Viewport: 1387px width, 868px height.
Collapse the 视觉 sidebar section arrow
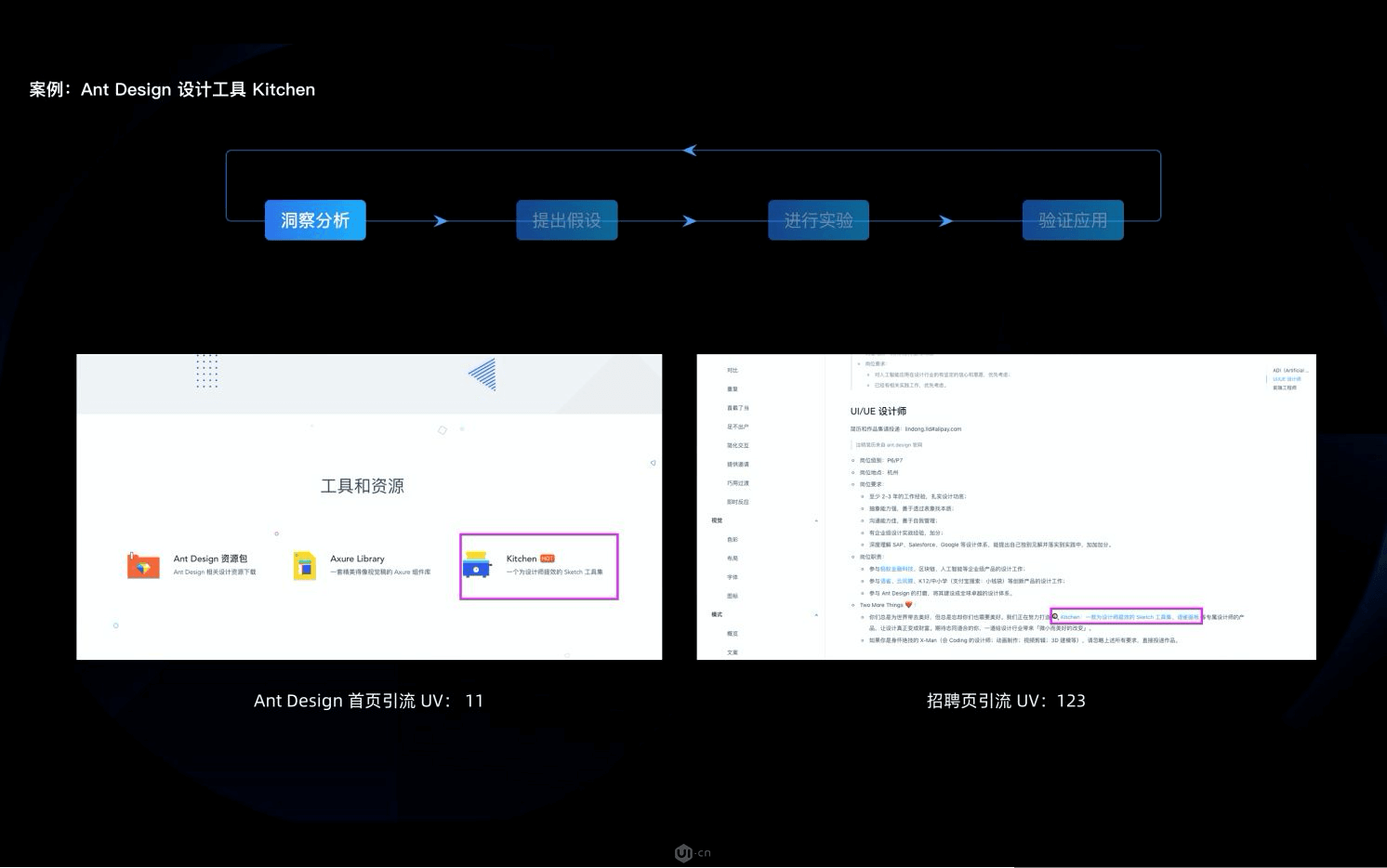tap(816, 520)
